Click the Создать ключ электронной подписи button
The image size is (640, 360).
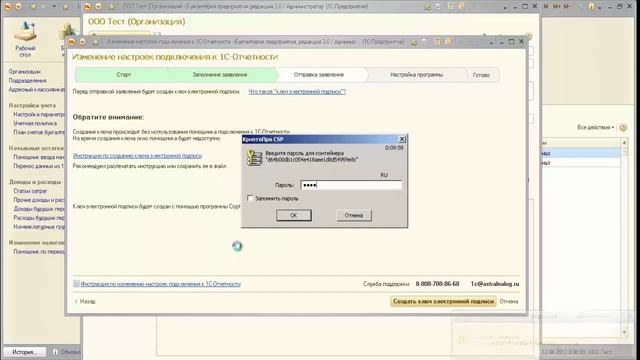(443, 301)
